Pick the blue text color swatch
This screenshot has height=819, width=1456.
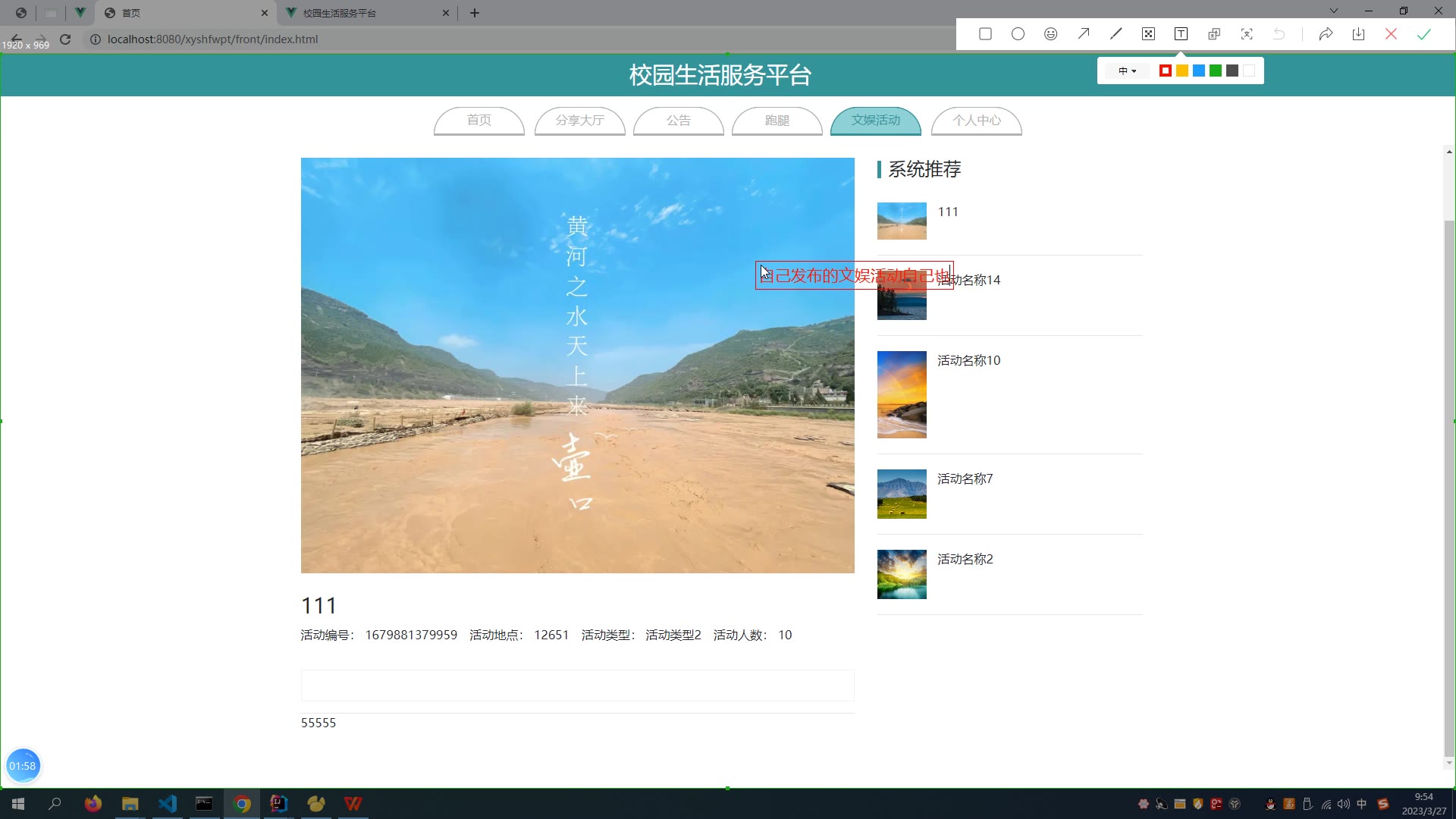1199,71
